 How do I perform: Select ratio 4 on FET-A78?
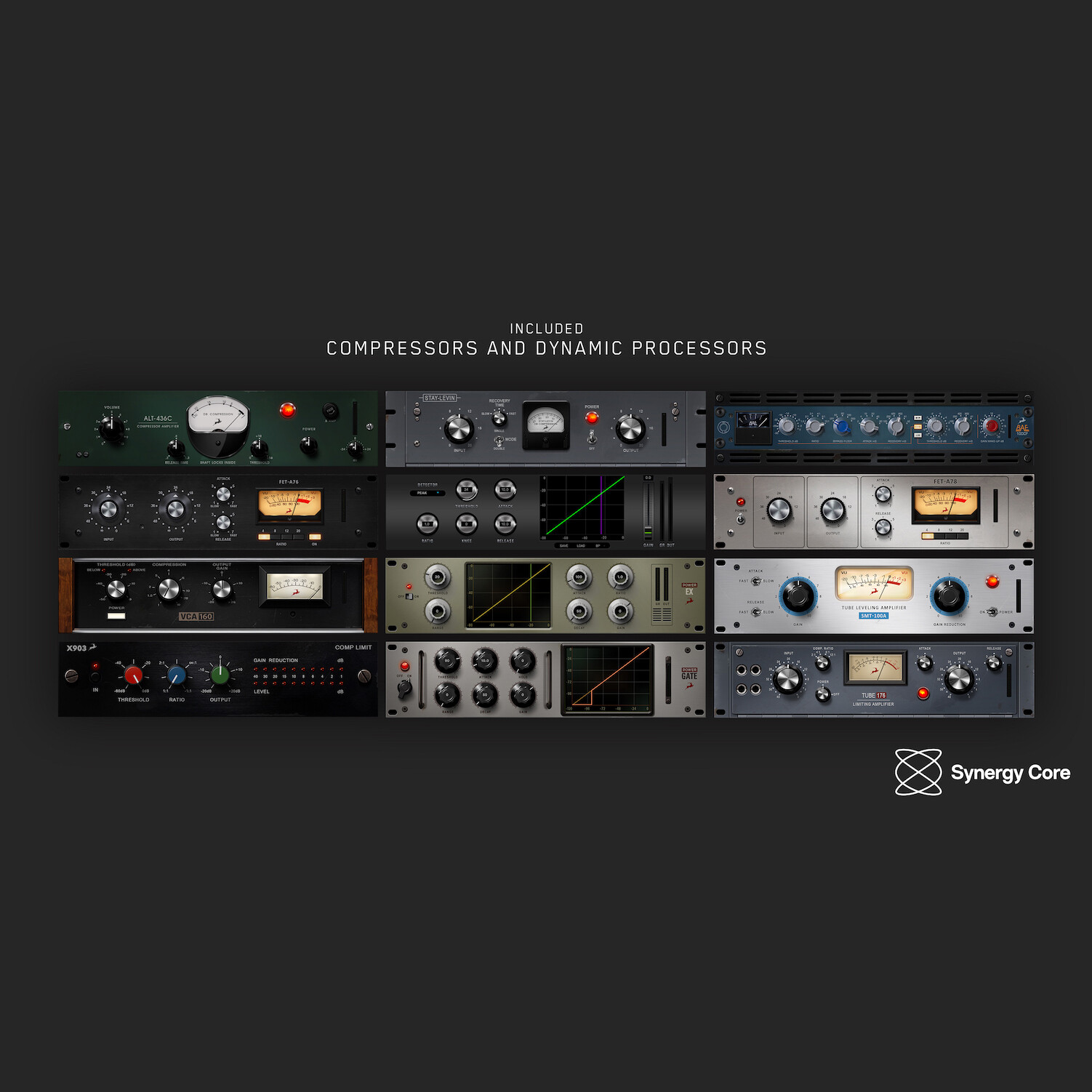pyautogui.click(x=928, y=536)
